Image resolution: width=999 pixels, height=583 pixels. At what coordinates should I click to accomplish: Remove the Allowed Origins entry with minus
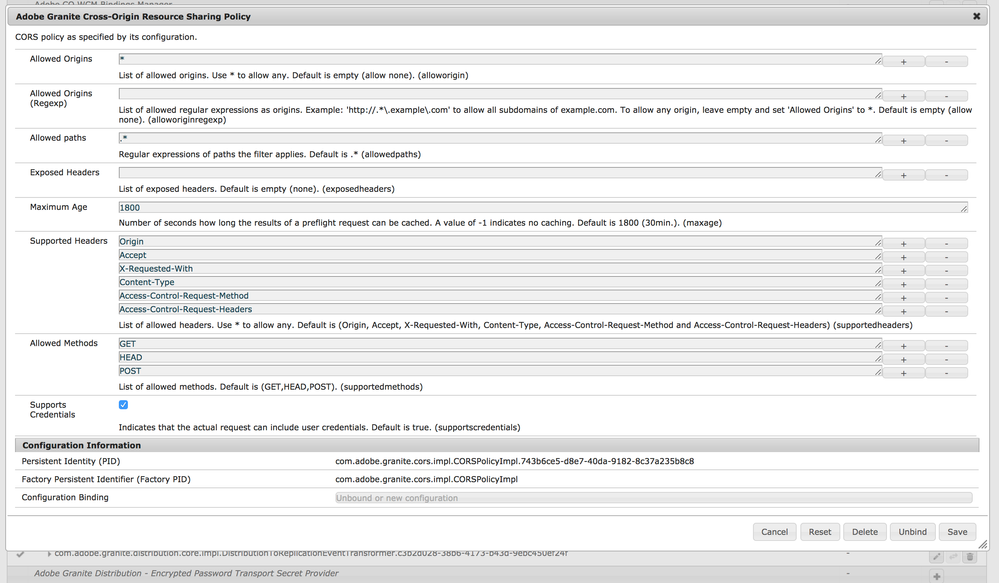[x=946, y=62]
